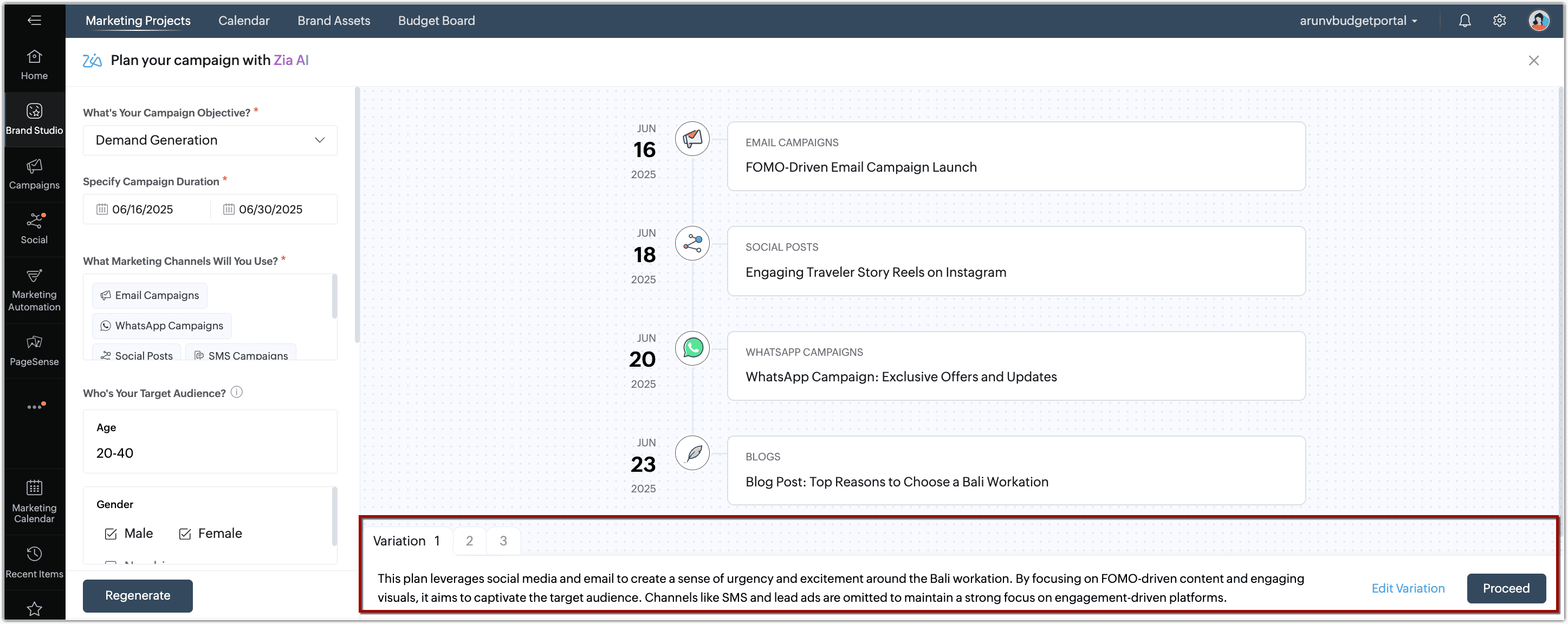1568x624 pixels.
Task: Open Brand Studio in sidebar
Action: click(34, 119)
